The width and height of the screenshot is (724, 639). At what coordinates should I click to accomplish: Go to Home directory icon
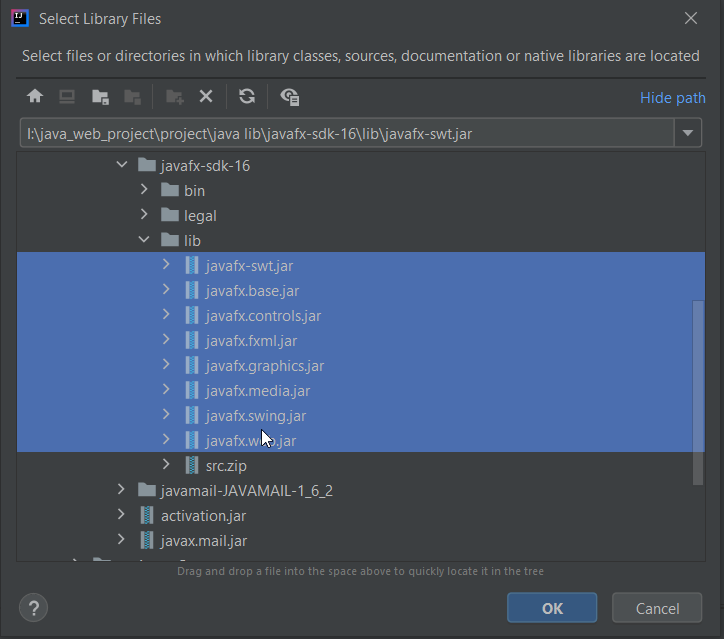35,96
